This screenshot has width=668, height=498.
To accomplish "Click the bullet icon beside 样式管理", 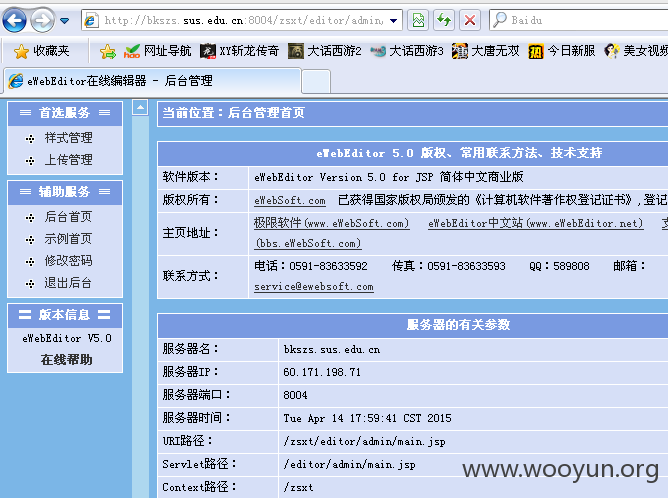I will click(30, 138).
